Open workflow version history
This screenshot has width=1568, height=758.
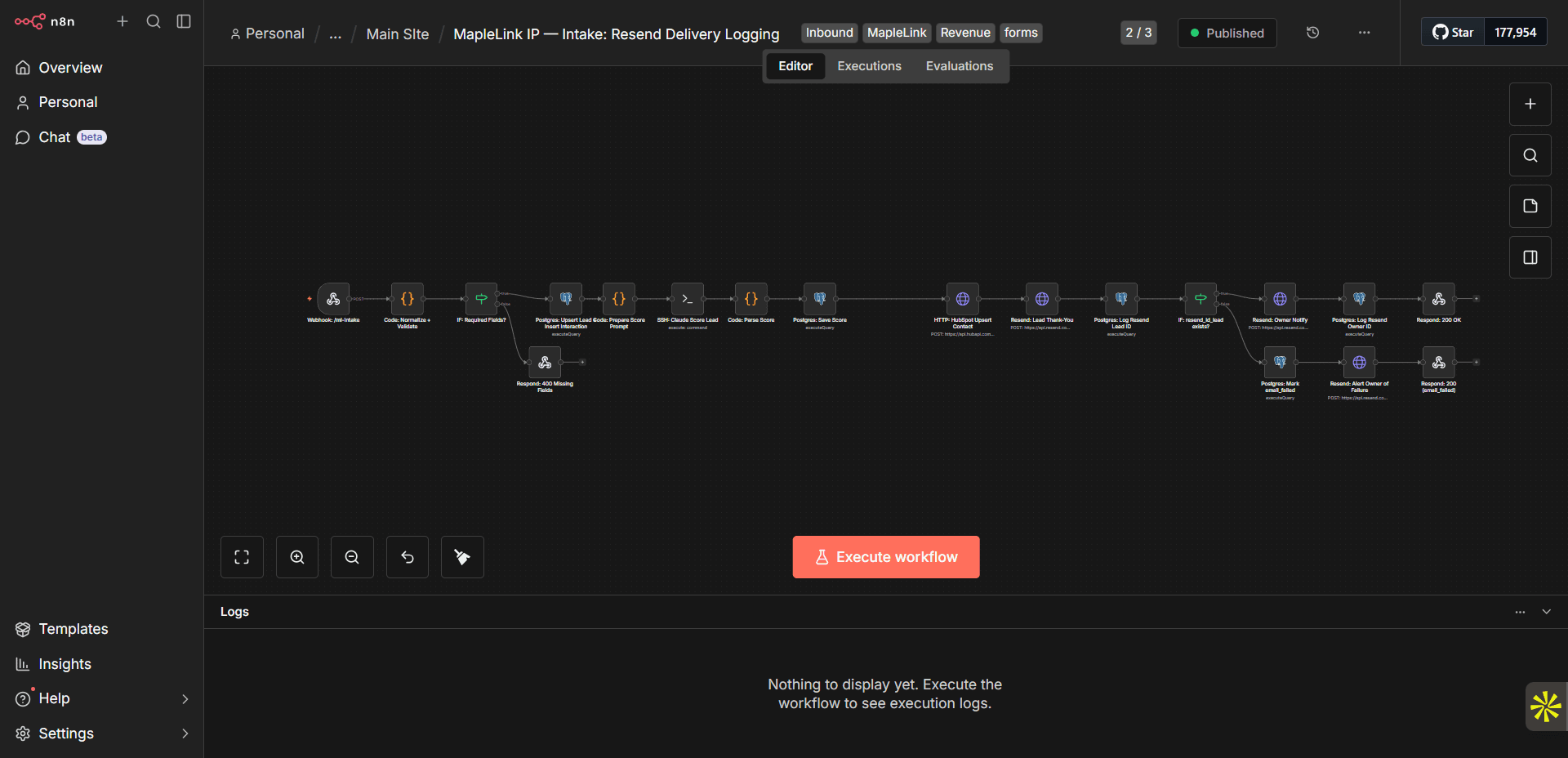pos(1312,33)
